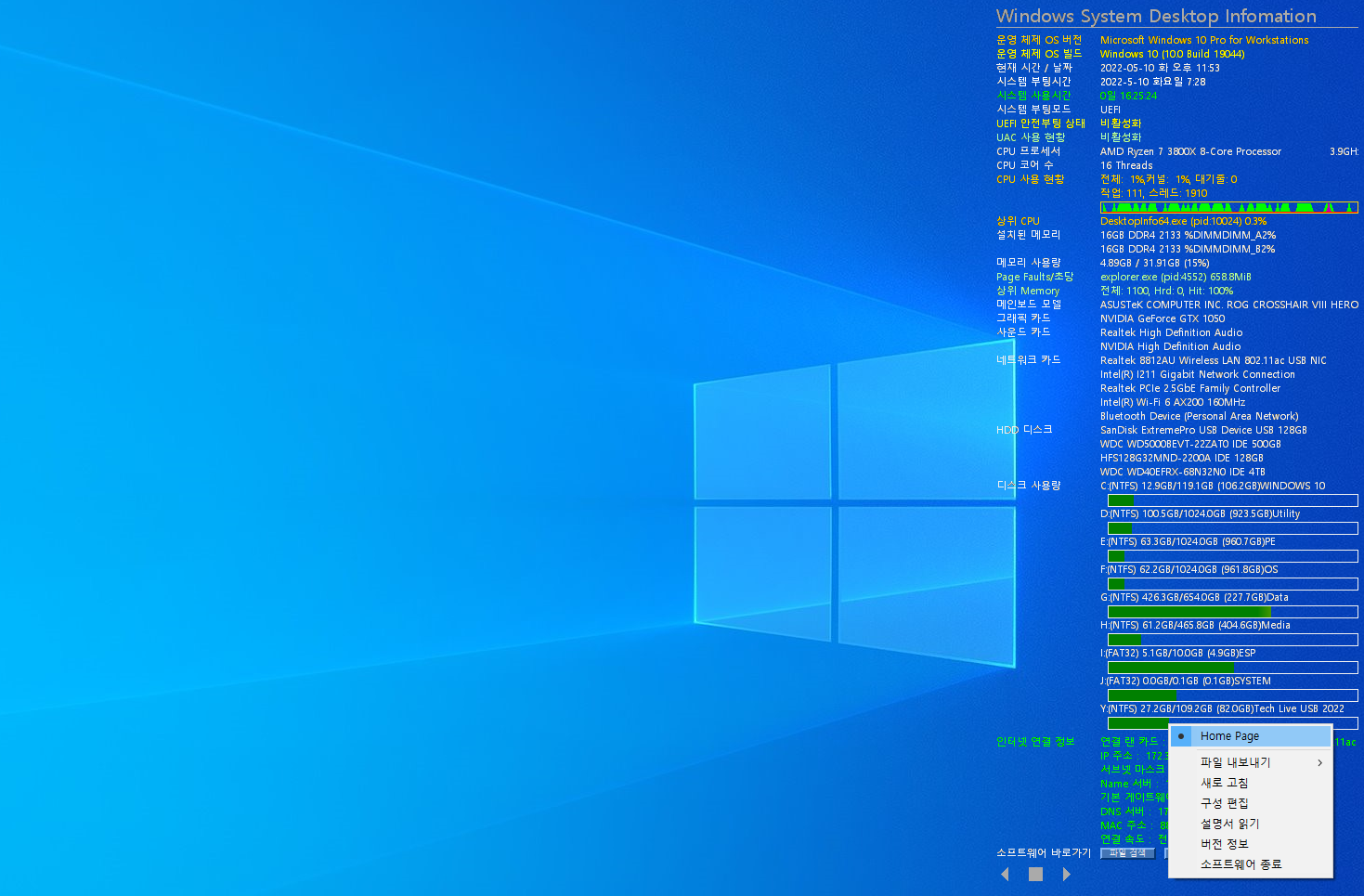
Task: Click the NVIDIA High Definition Audio entry
Action: coord(1170,346)
